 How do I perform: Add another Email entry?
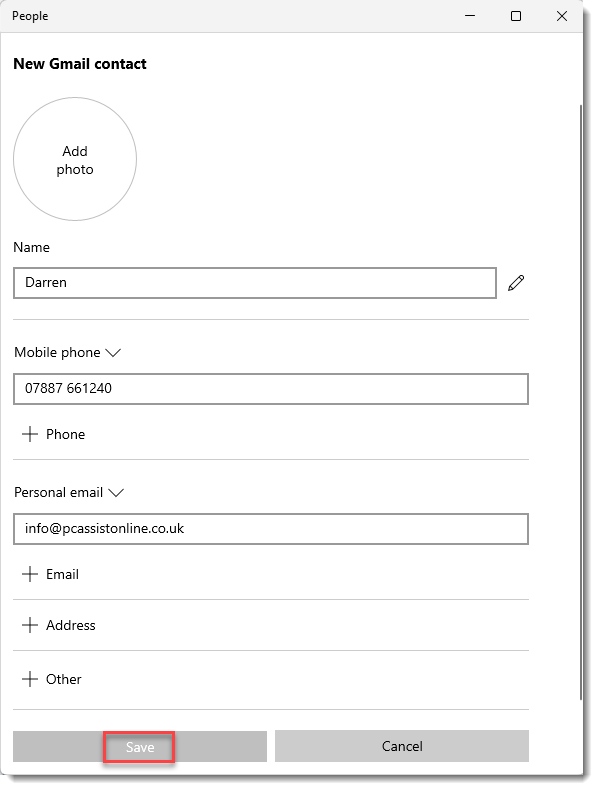pyautogui.click(x=50, y=574)
